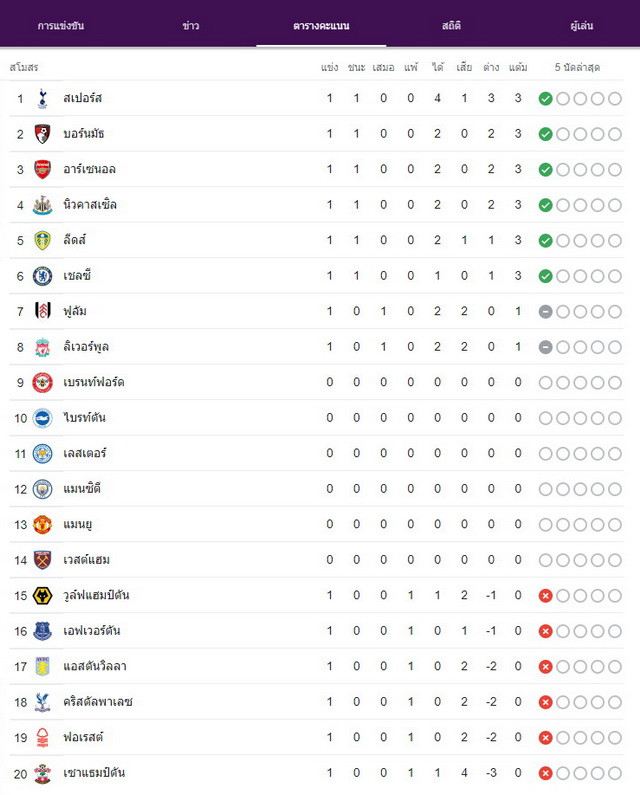
Task: Open the Chelsea club crest
Action: [x=43, y=276]
